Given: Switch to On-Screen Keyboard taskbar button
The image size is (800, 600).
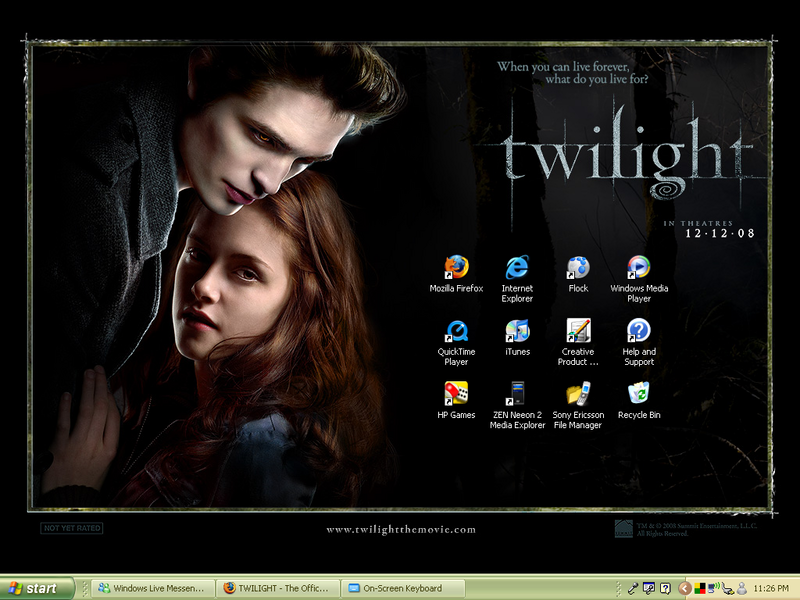Looking at the screenshot, I should coord(403,588).
